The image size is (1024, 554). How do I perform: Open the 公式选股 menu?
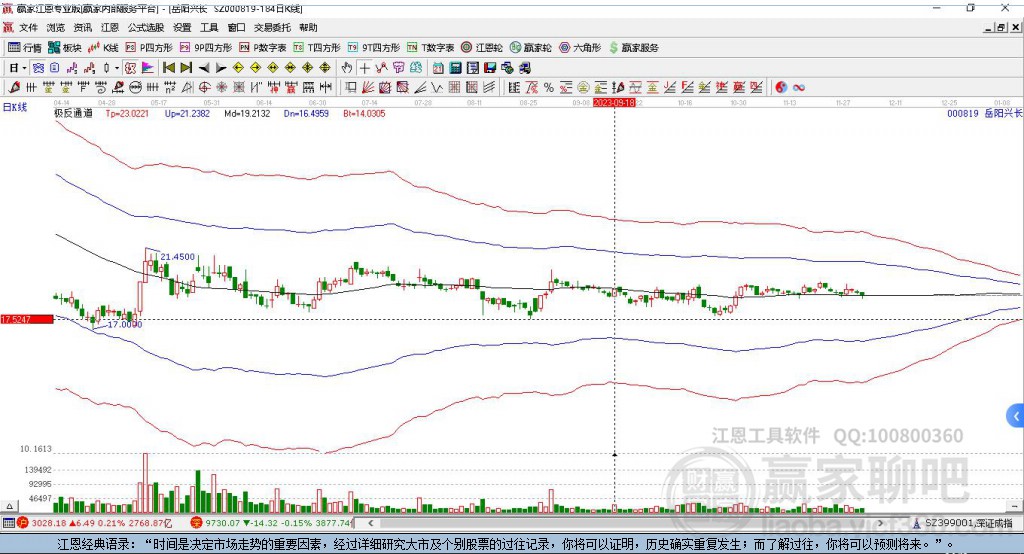146,27
